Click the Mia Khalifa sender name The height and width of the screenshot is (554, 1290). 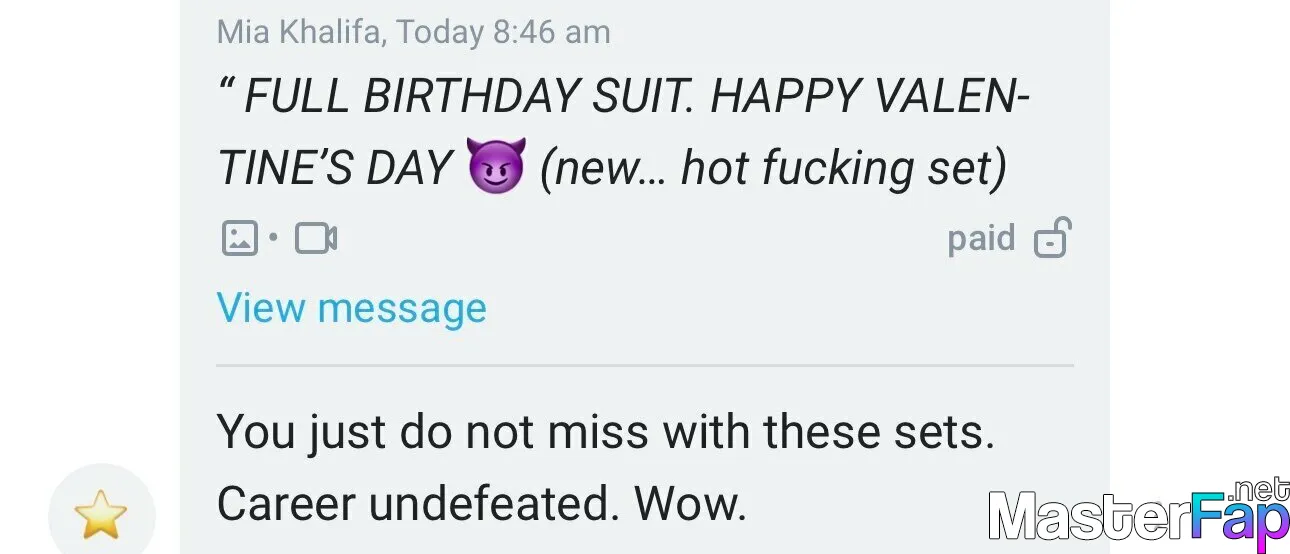(x=299, y=32)
